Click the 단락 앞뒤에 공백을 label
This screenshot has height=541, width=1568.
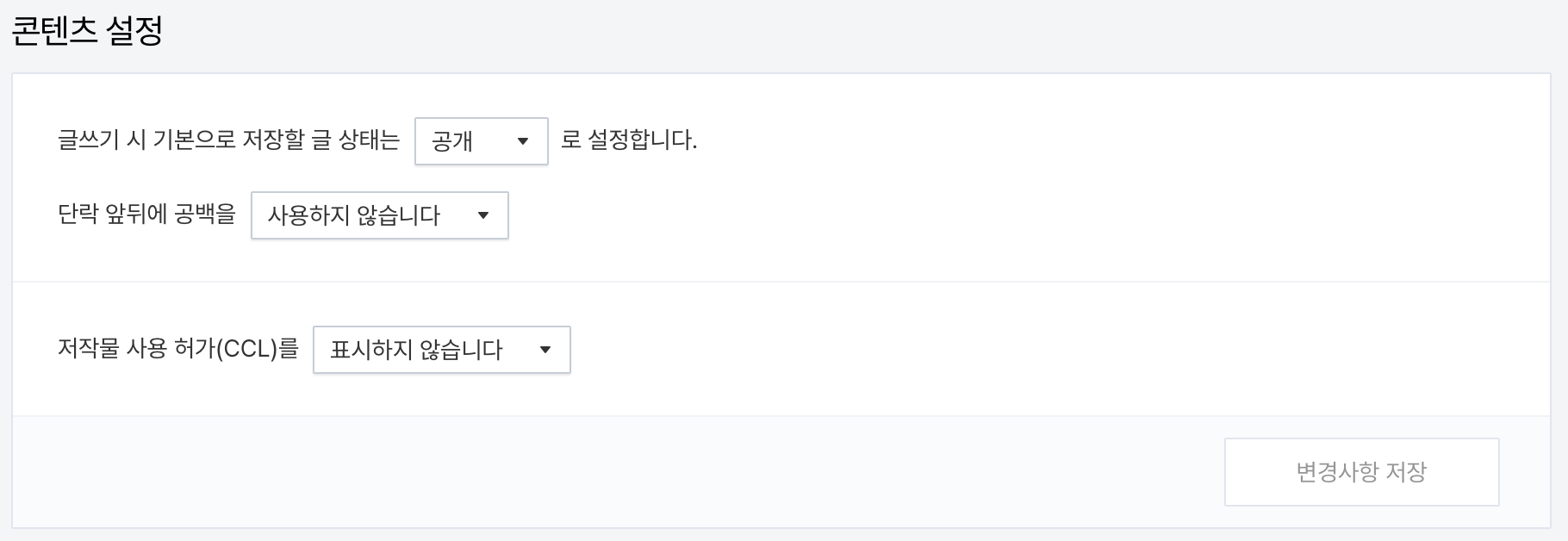146,215
